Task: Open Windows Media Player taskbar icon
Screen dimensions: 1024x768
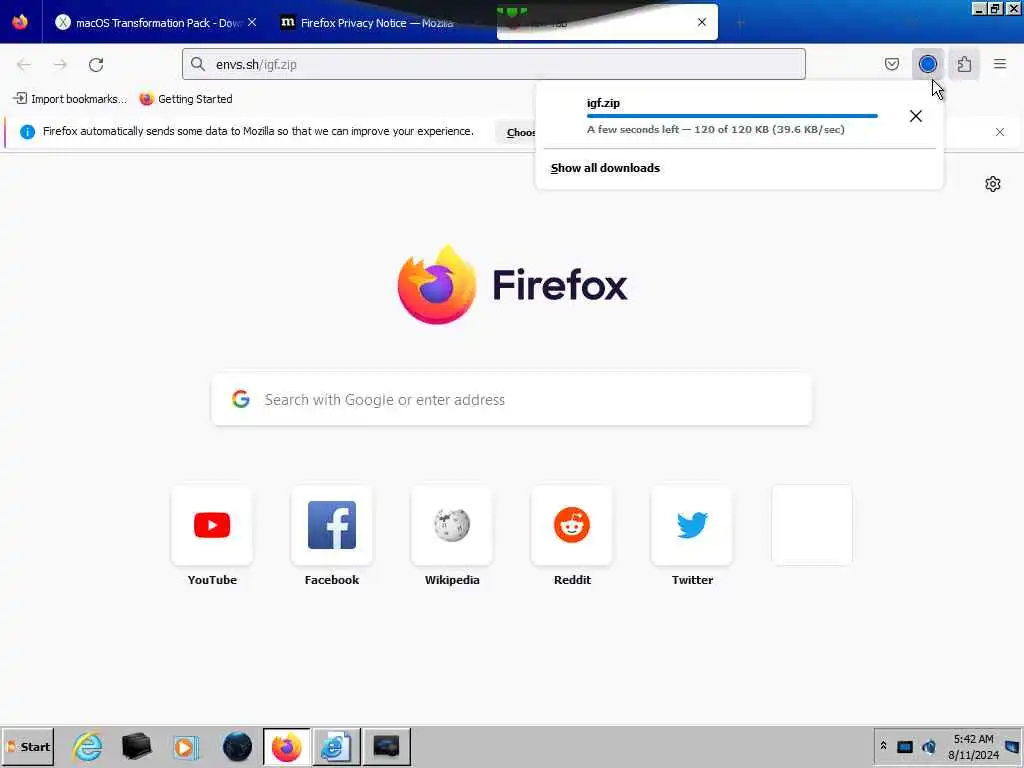Action: pos(186,747)
